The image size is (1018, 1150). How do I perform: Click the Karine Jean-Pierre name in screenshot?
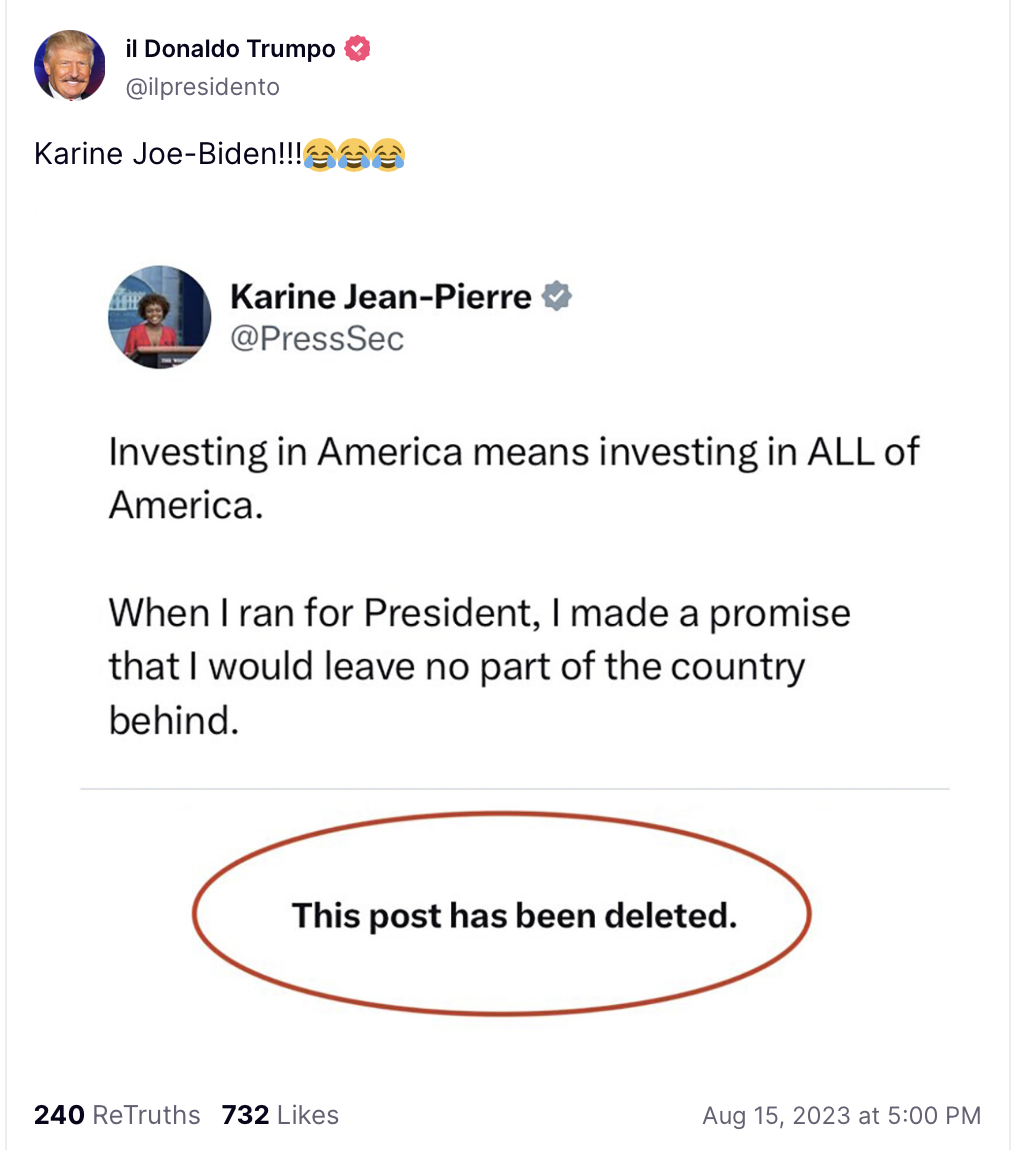(x=381, y=296)
